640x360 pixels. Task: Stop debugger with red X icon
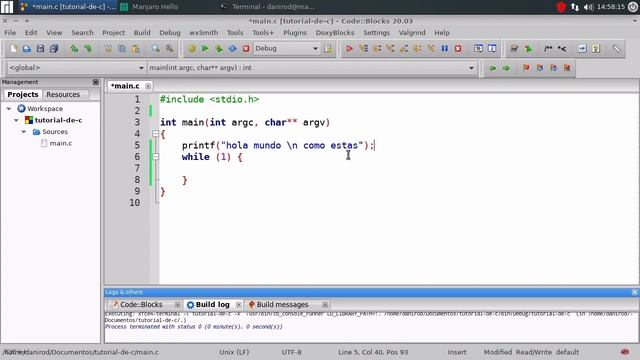458,49
